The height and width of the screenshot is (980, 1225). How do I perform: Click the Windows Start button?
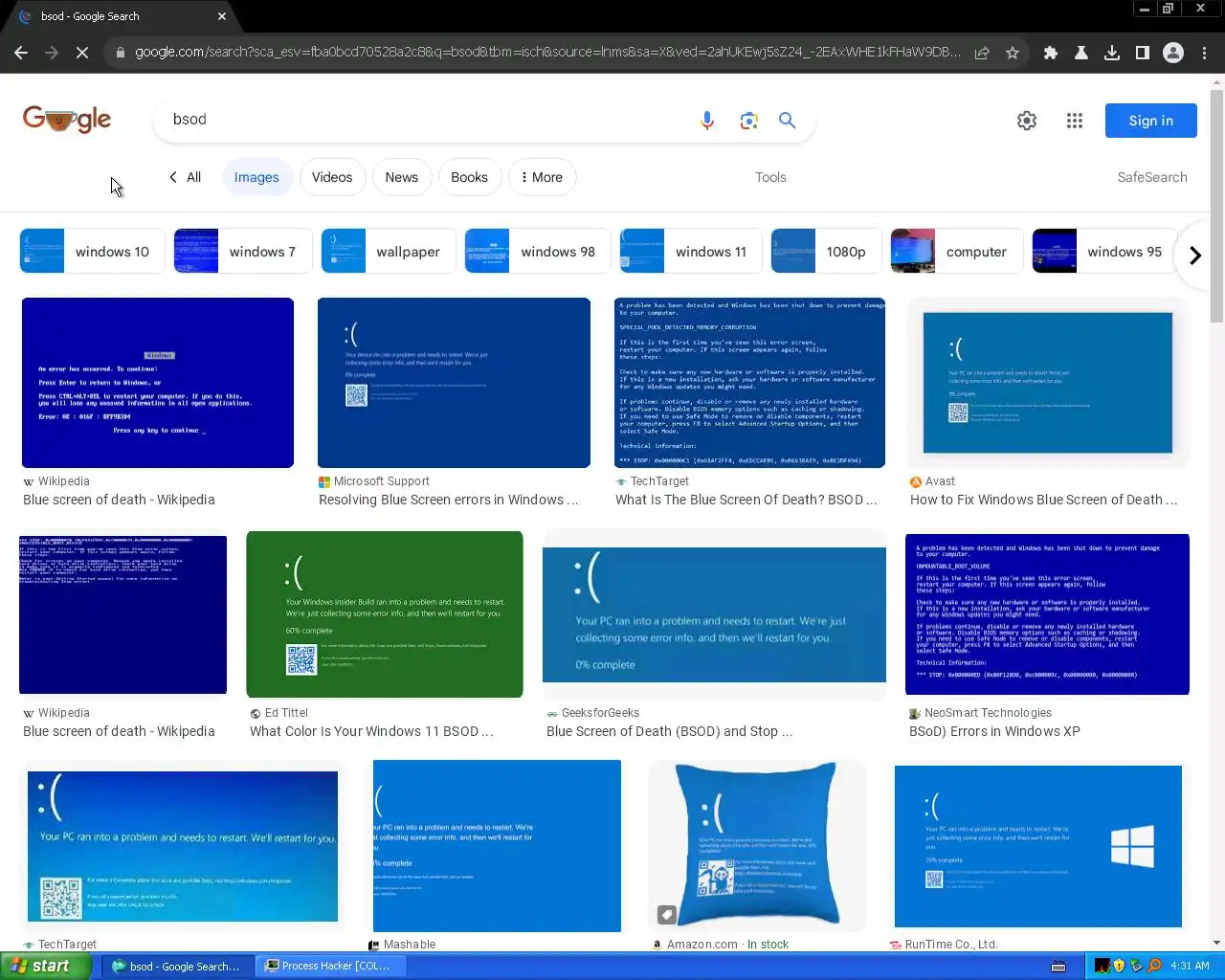[45, 966]
